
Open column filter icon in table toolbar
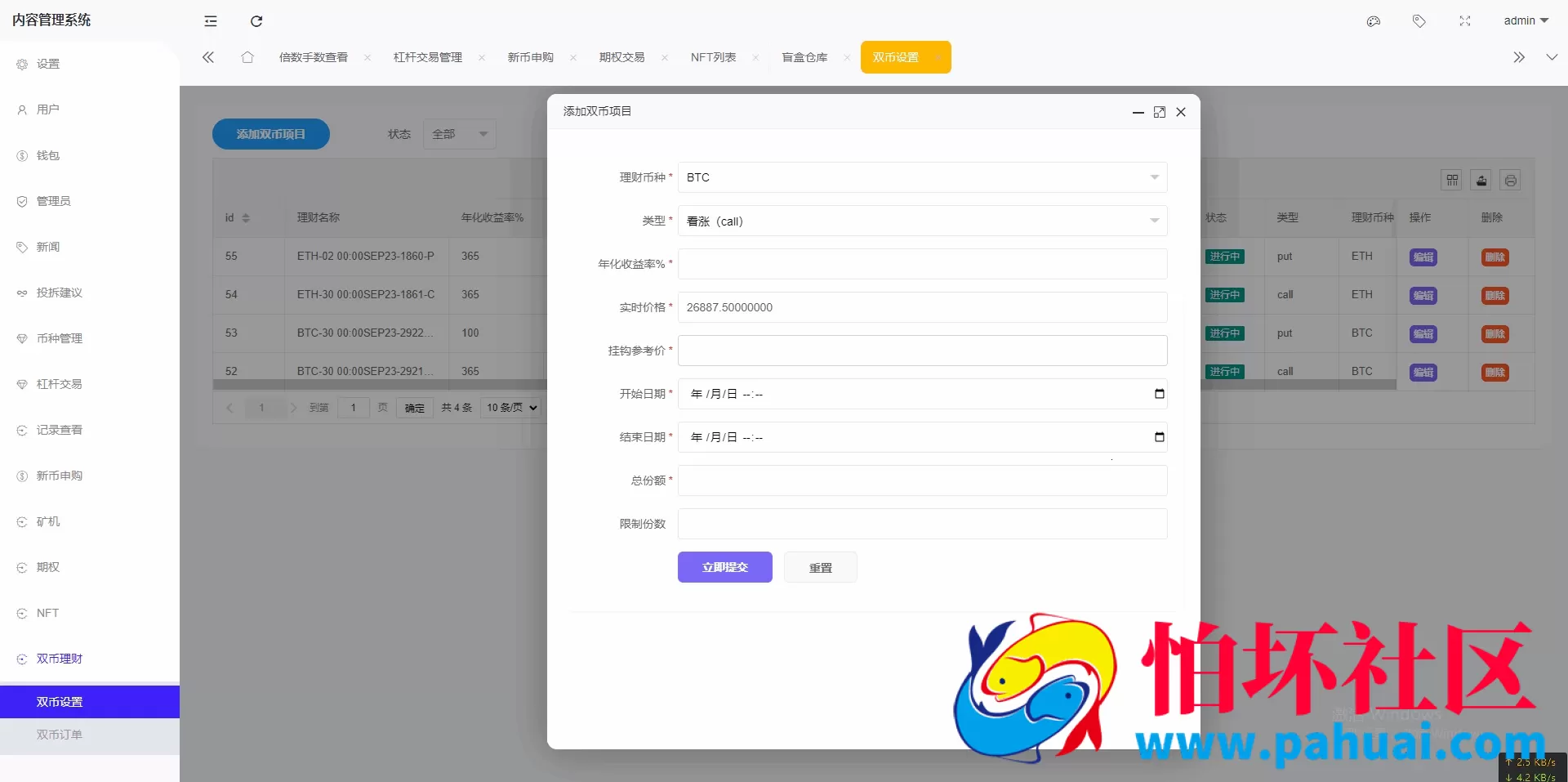[x=1452, y=181]
